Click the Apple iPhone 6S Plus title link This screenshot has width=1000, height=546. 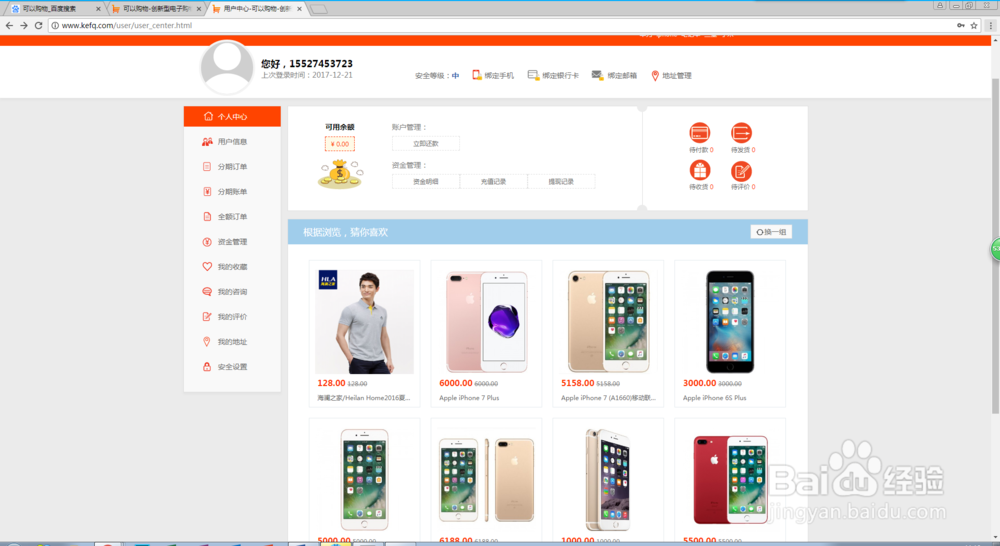(x=714, y=398)
